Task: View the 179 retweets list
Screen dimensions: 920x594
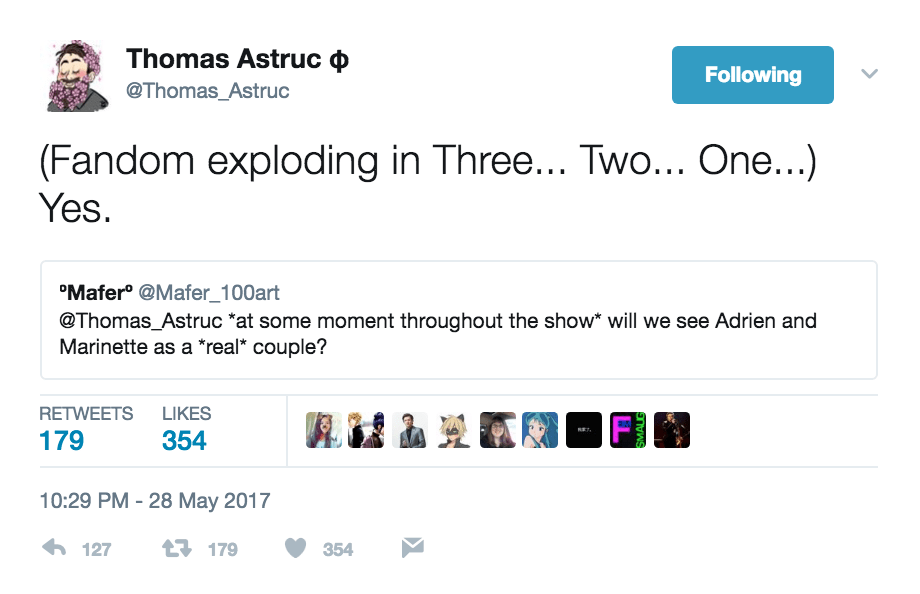Action: [62, 441]
